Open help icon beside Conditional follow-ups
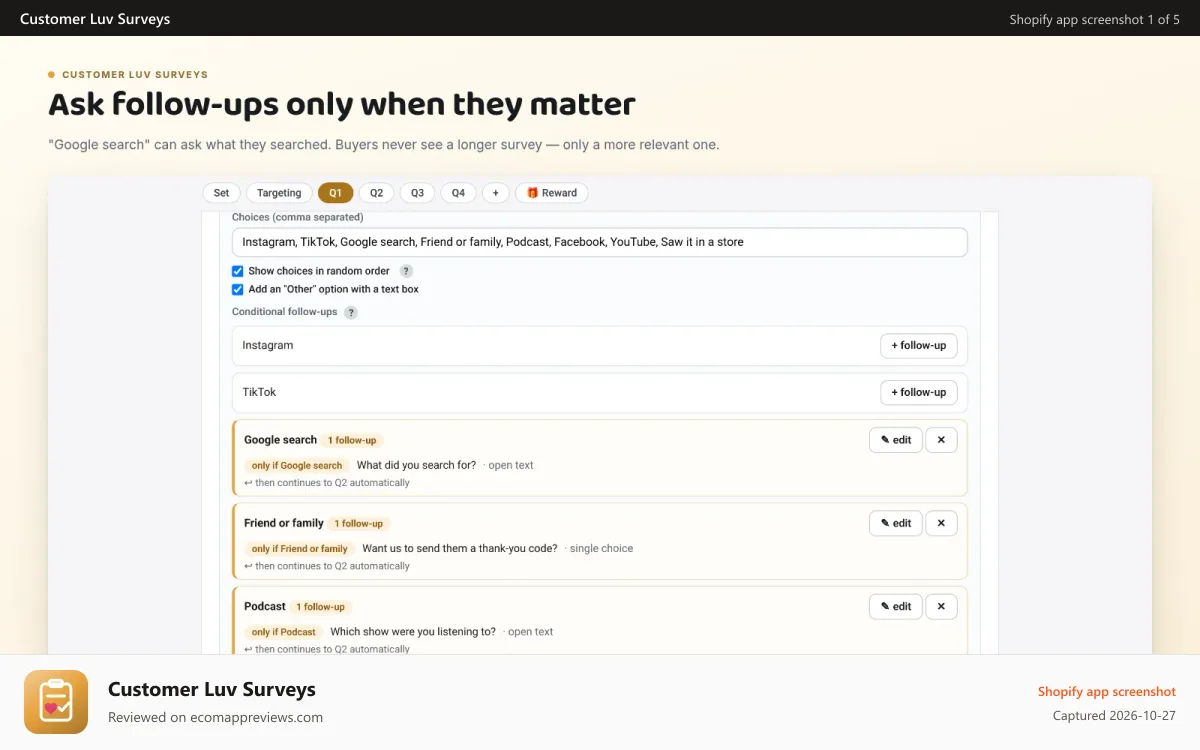1200x750 pixels. click(351, 312)
